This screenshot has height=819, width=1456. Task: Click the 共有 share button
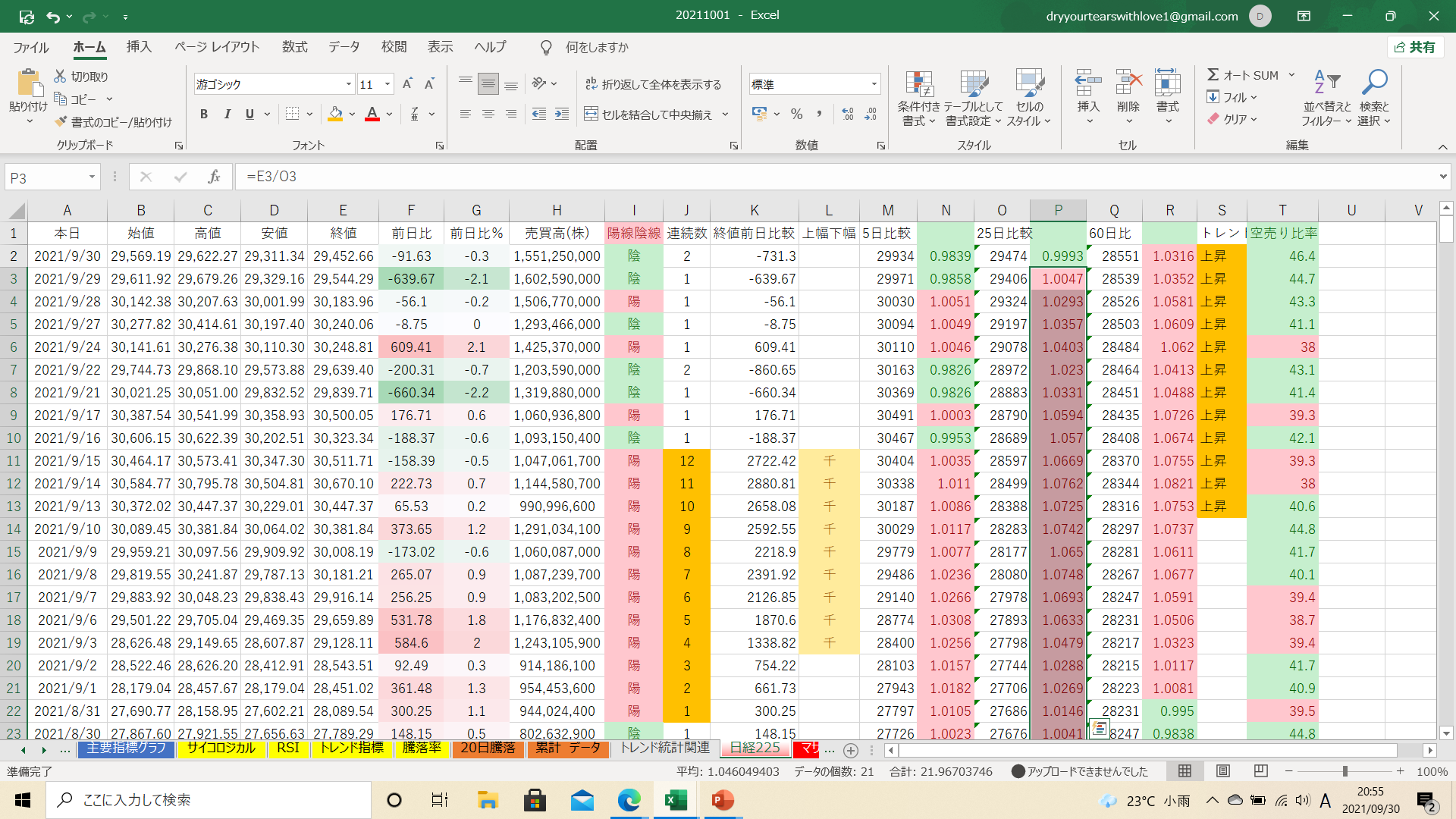1415,47
